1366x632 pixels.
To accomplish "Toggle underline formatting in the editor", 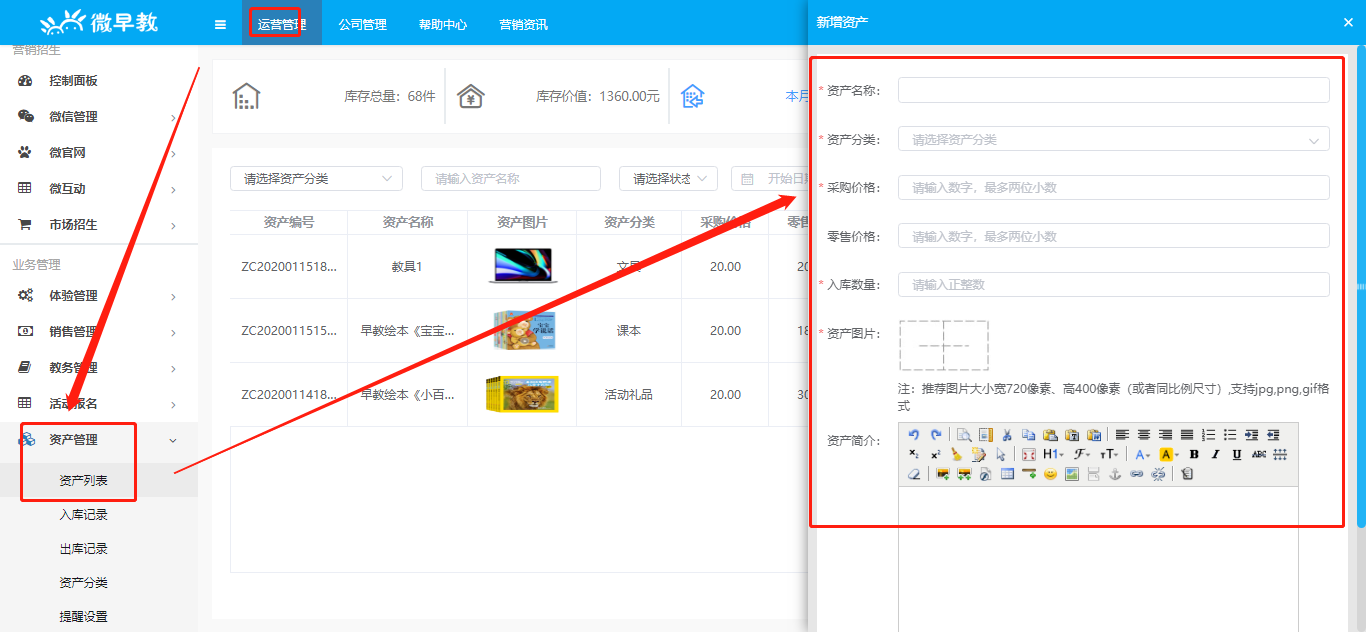I will [x=1237, y=455].
